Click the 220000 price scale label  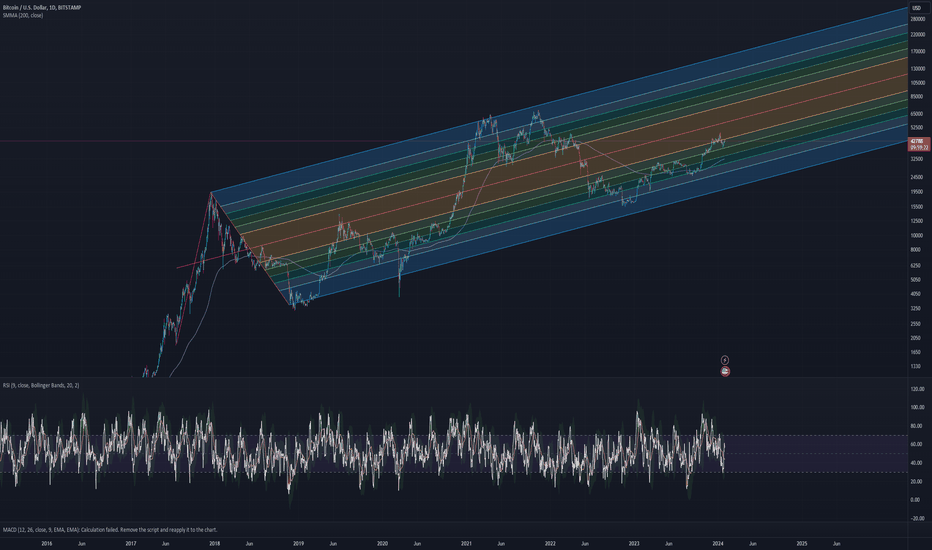[917, 35]
